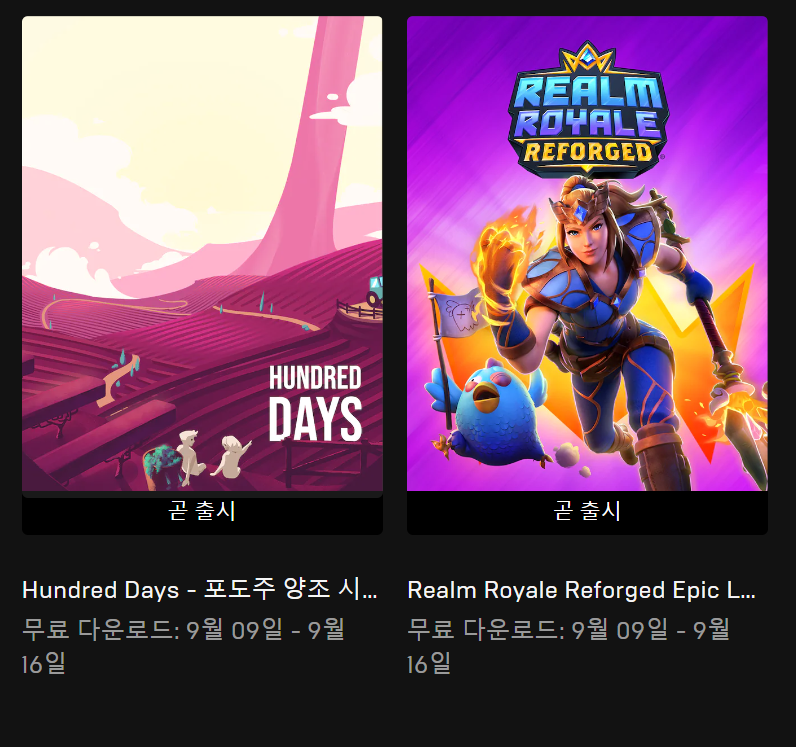The width and height of the screenshot is (796, 747).
Task: Open the Realm Royale Reforged Epic title link
Action: point(582,590)
